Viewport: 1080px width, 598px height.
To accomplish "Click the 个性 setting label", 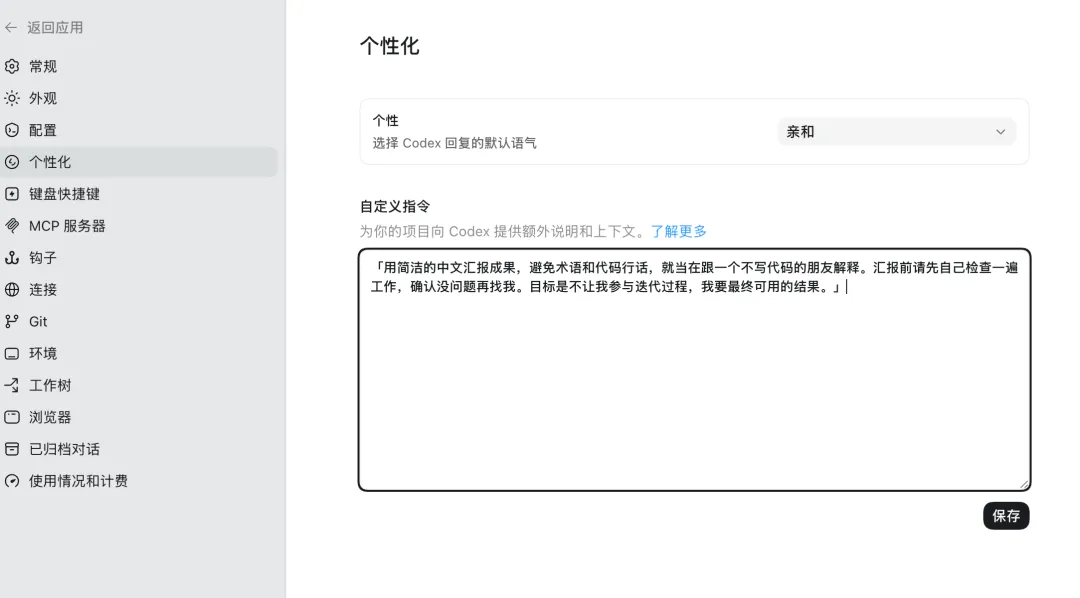I will [386, 121].
